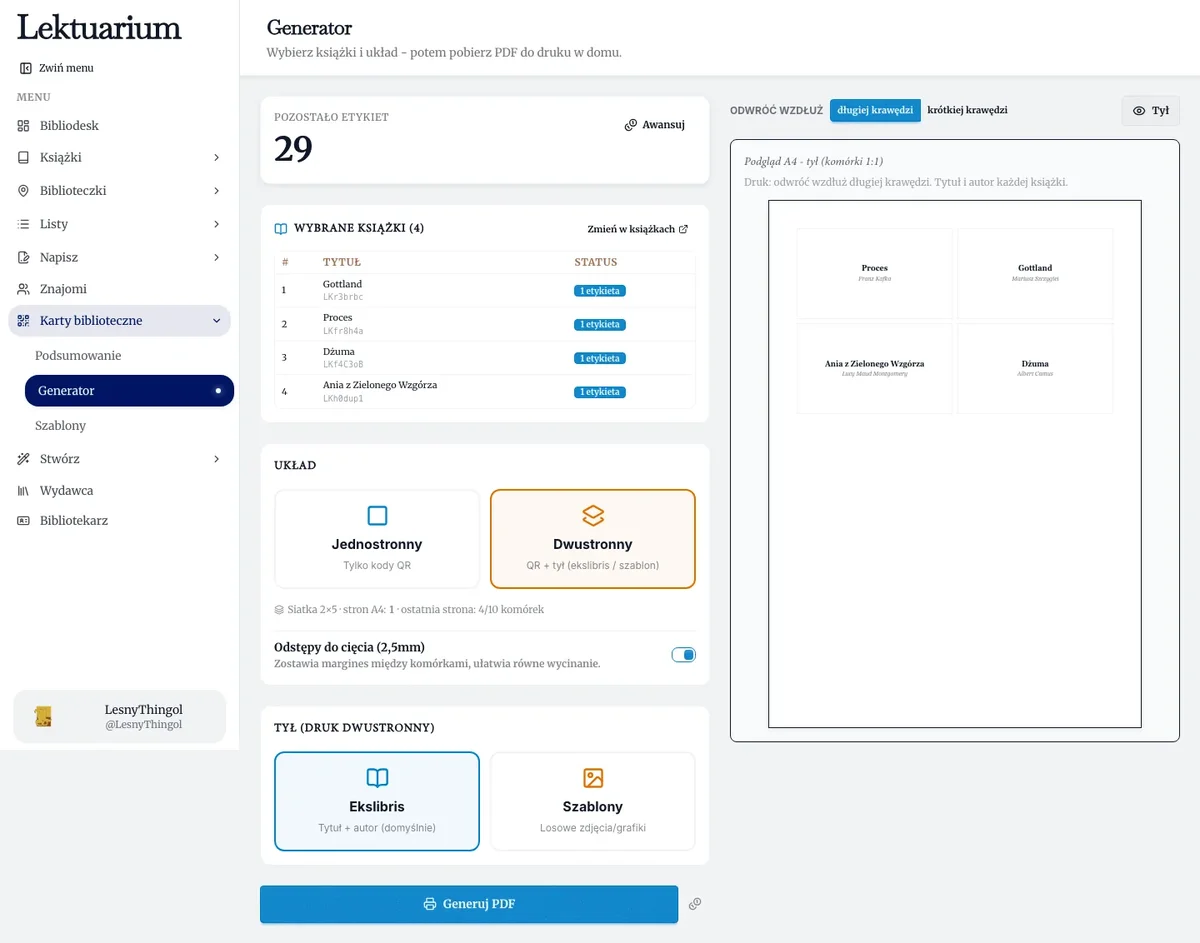Select the Dwustronny layout option
This screenshot has width=1200, height=943.
tap(593, 539)
